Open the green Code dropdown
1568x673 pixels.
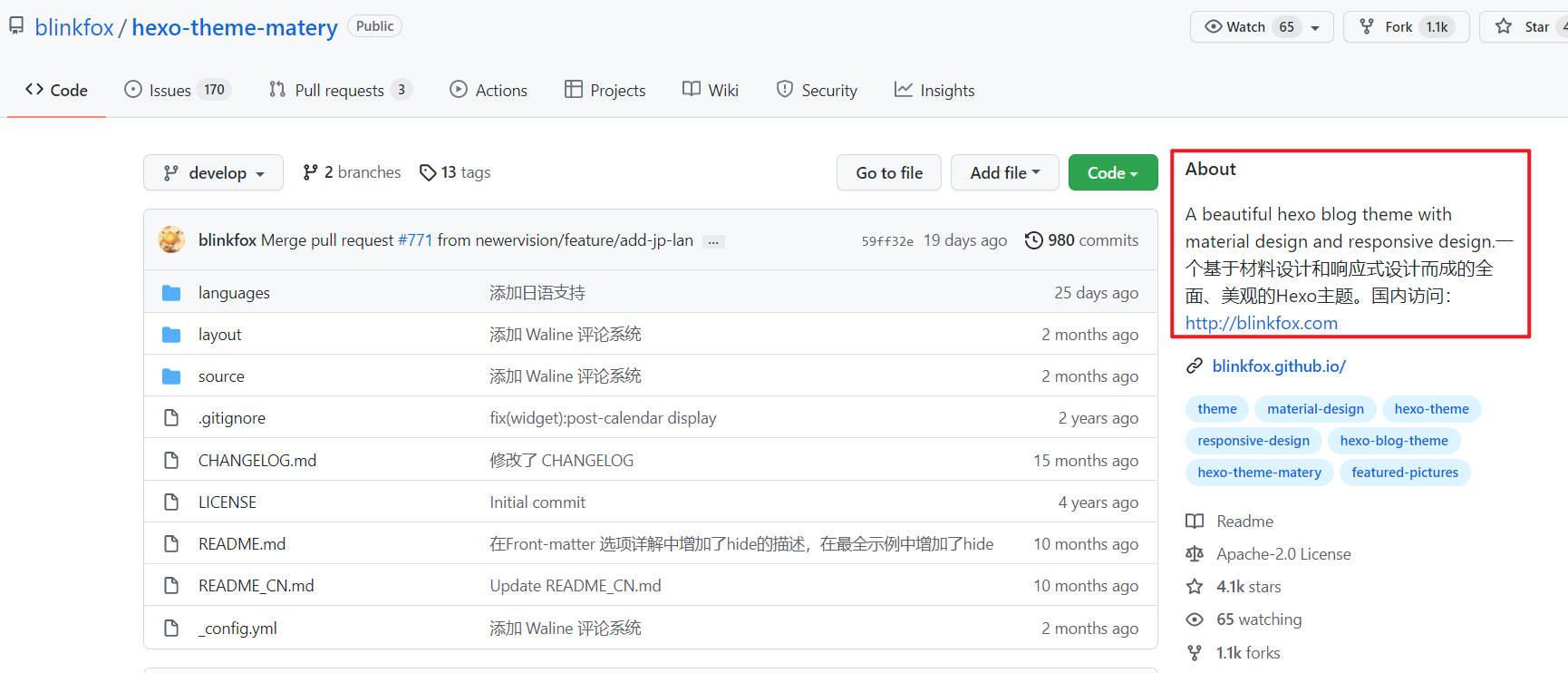(1113, 172)
